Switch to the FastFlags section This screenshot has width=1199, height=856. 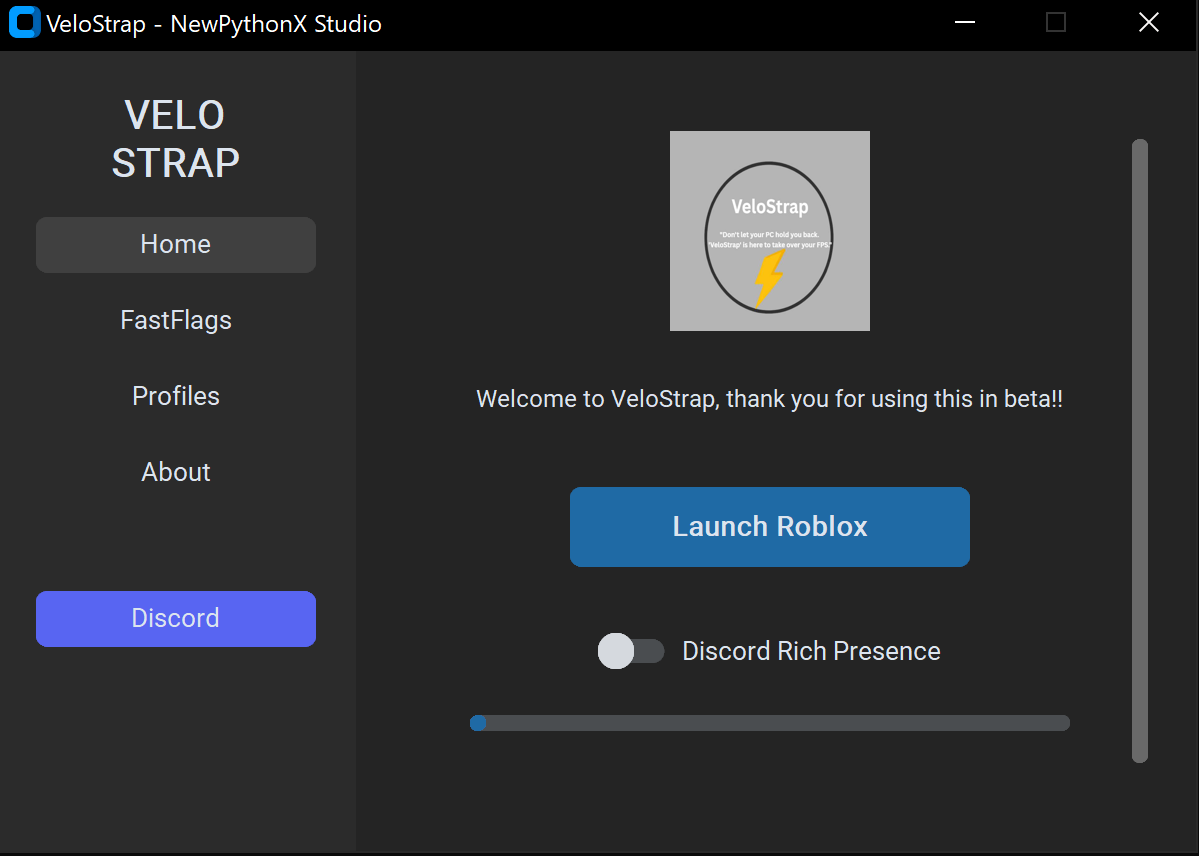176,320
